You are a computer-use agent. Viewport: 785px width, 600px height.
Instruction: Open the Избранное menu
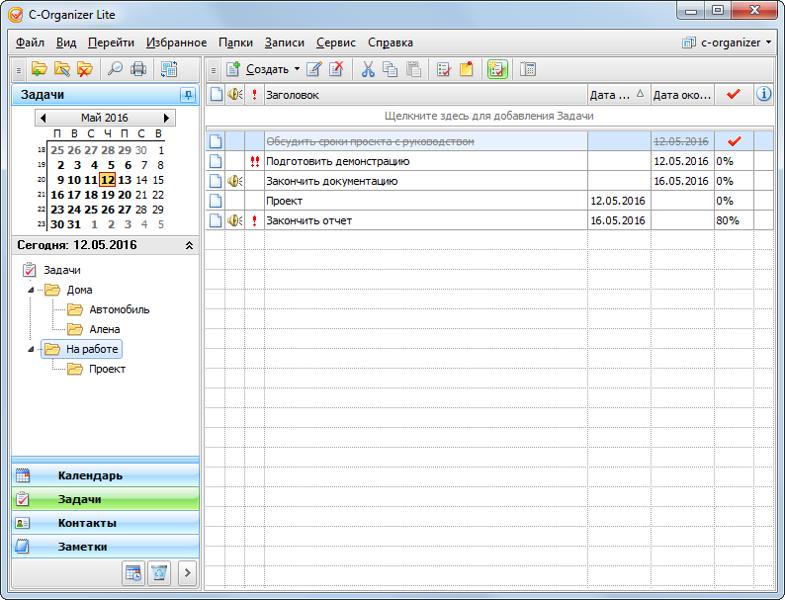point(176,43)
